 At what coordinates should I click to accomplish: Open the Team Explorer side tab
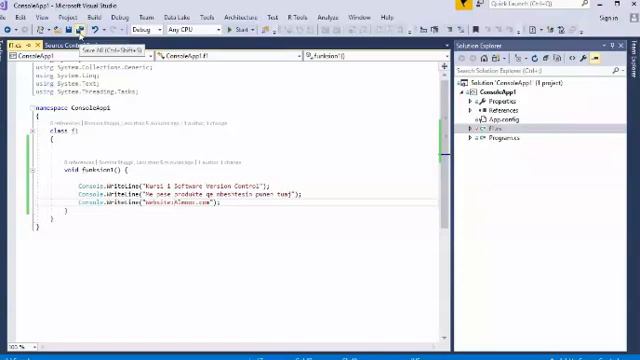tap(634, 58)
